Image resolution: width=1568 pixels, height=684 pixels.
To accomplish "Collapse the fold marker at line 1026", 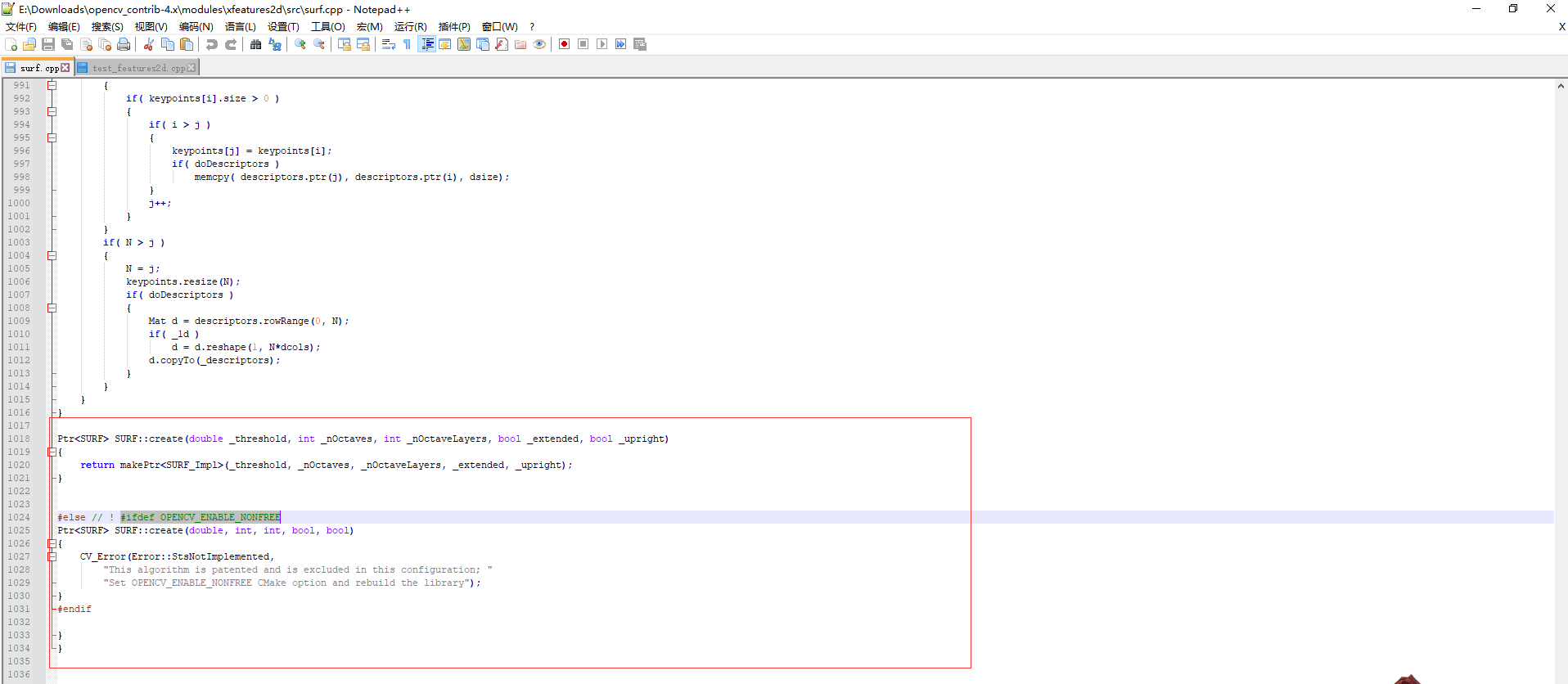I will point(52,543).
